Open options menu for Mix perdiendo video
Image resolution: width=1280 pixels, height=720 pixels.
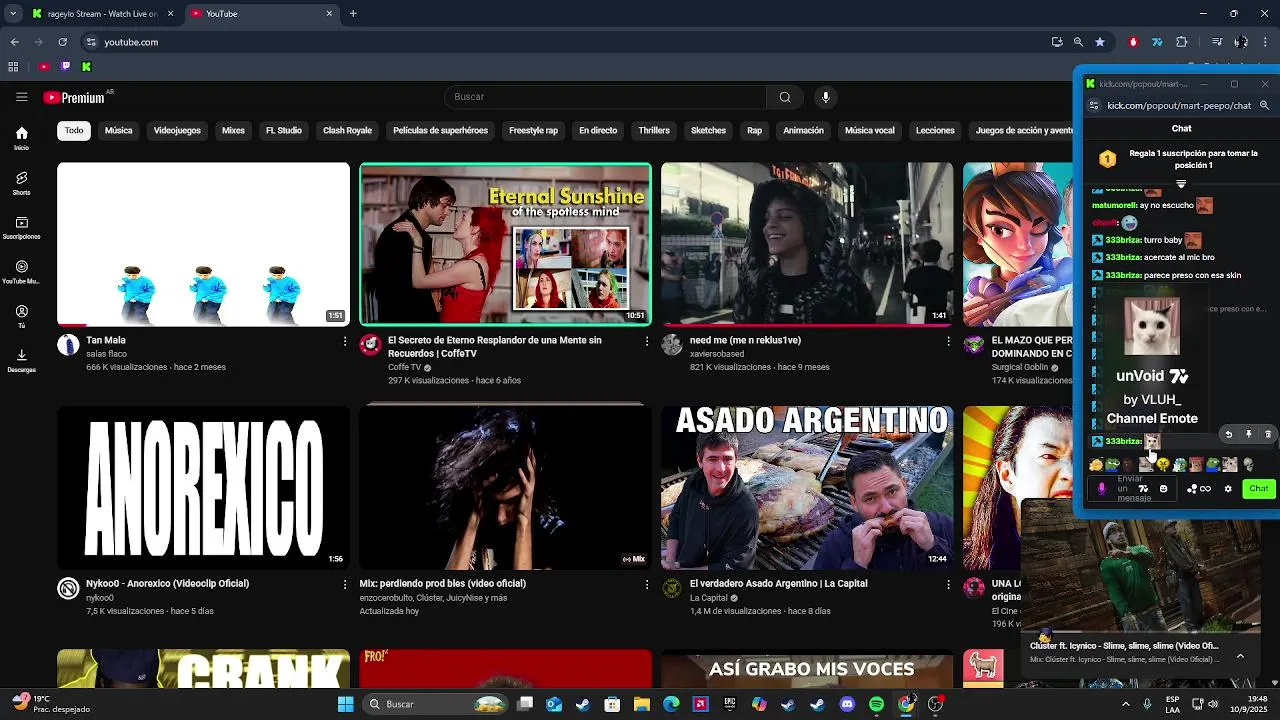click(647, 584)
